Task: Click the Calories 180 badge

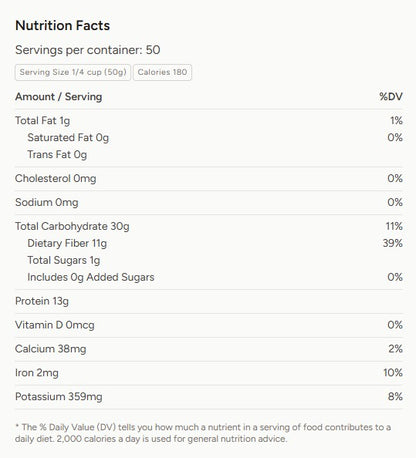Action: coord(162,72)
